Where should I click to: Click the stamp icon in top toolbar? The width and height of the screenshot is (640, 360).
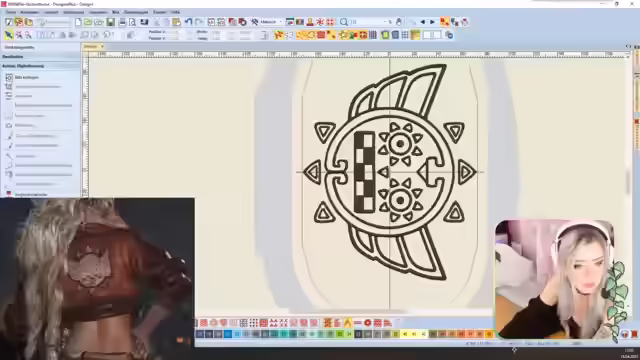pyautogui.click(x=310, y=22)
